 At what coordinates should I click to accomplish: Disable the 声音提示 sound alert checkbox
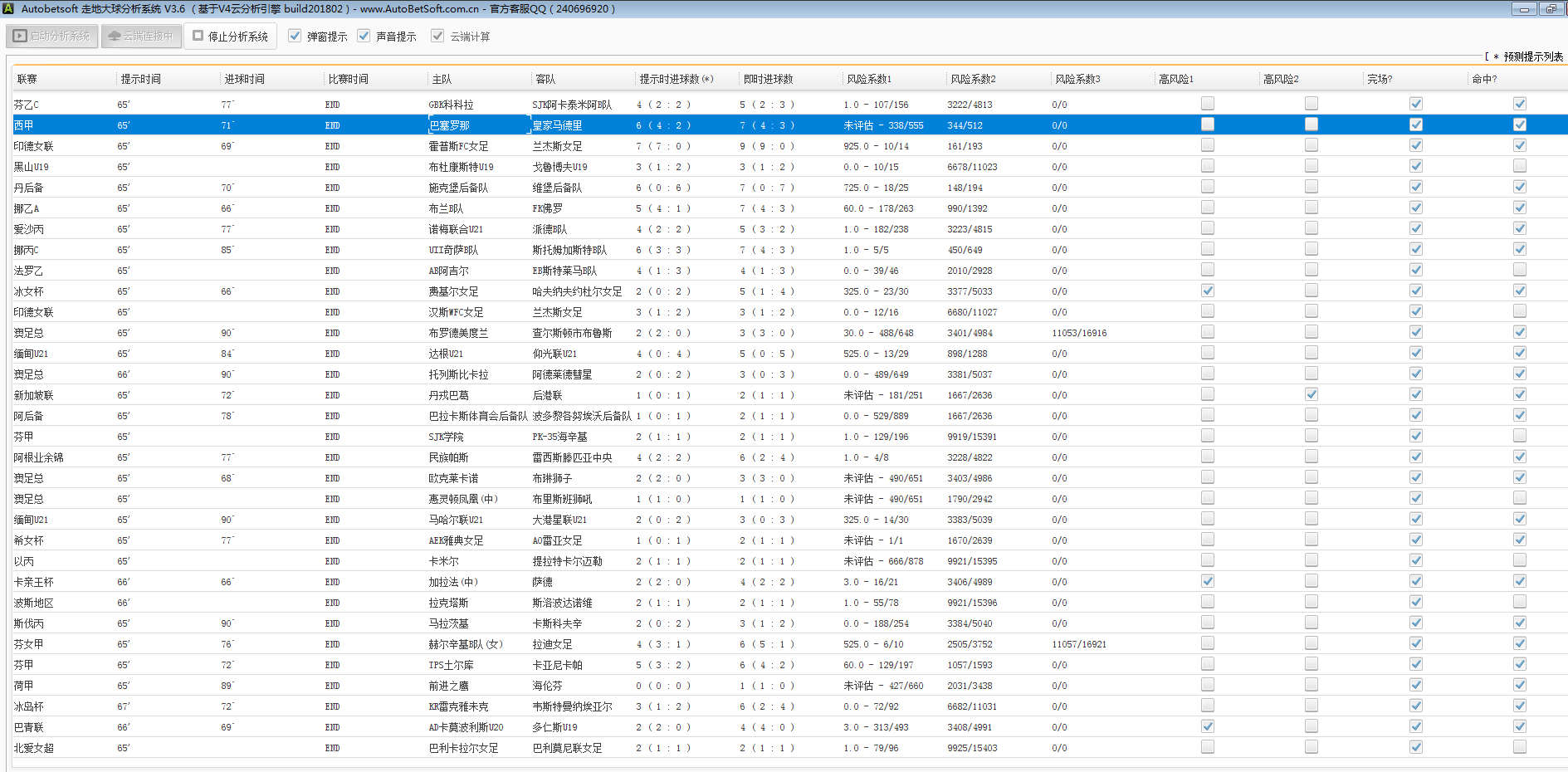(x=364, y=37)
